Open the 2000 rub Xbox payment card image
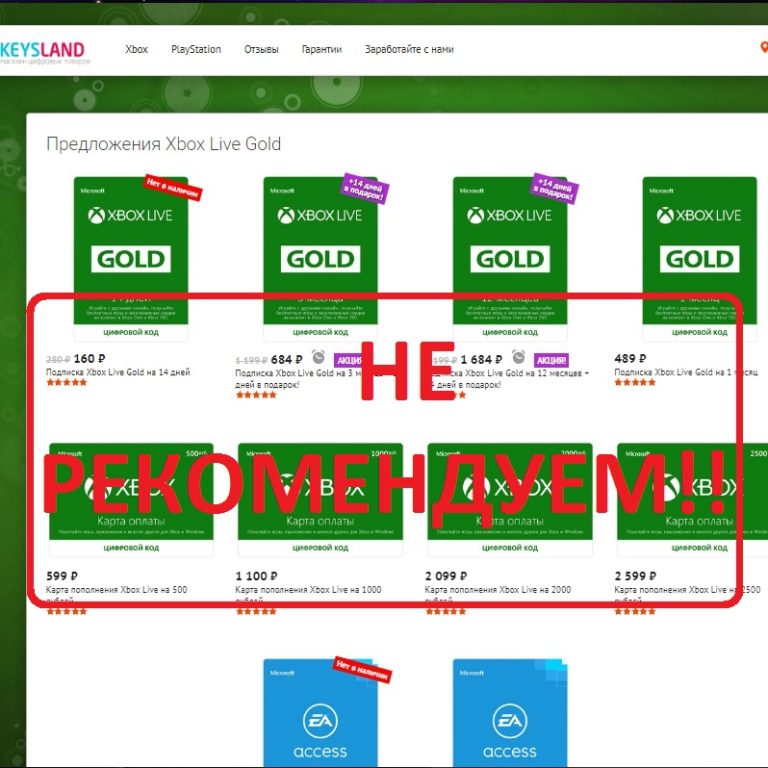Viewport: 768px width, 768px height. tap(510, 500)
